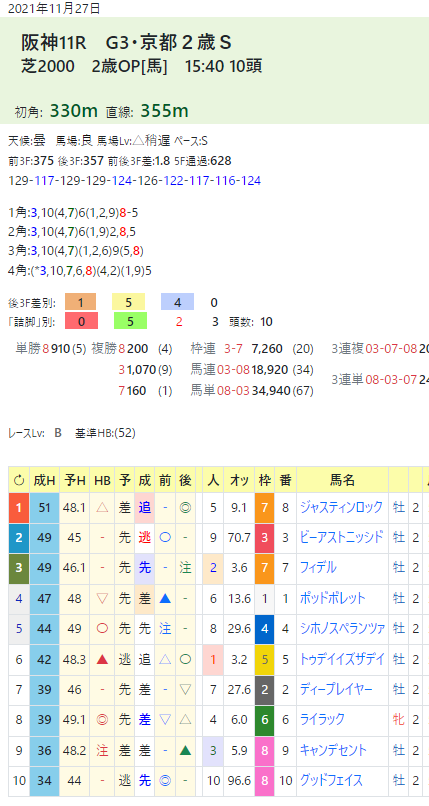Screen dimensions: 429x806
Task: Click the 馬単 payout 34,940
Action: 271,391
